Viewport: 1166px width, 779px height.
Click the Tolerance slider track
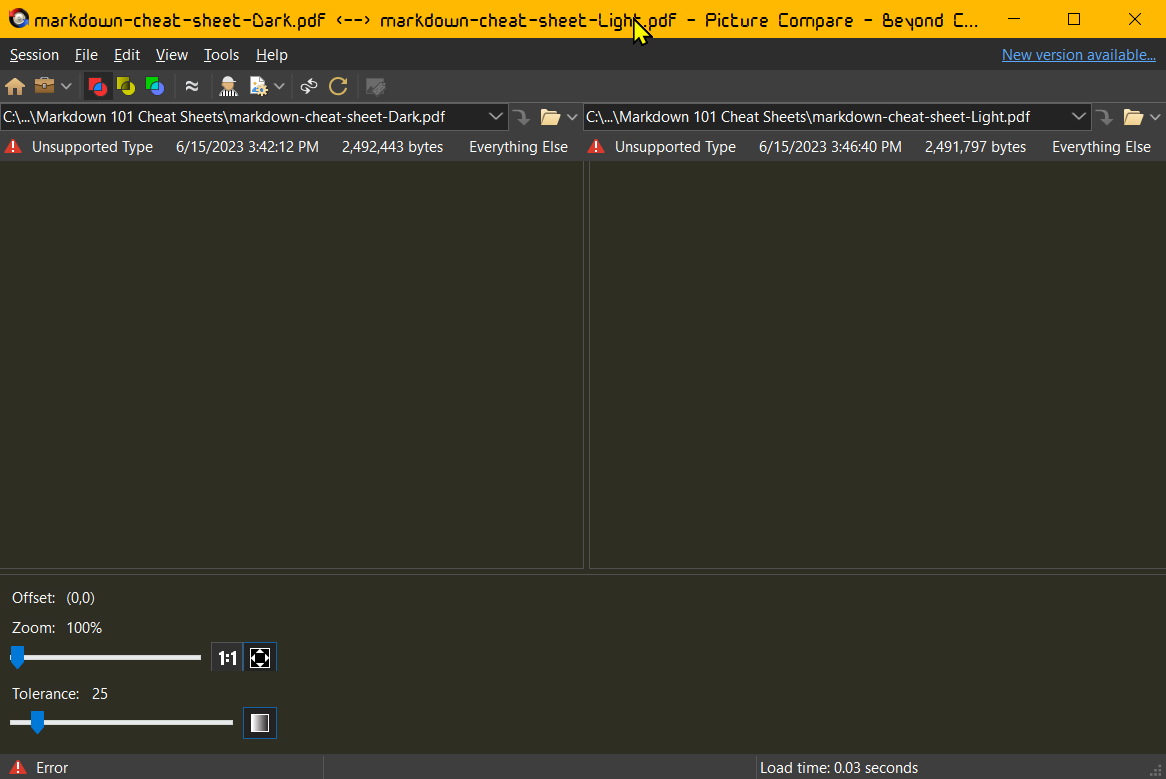coord(140,722)
